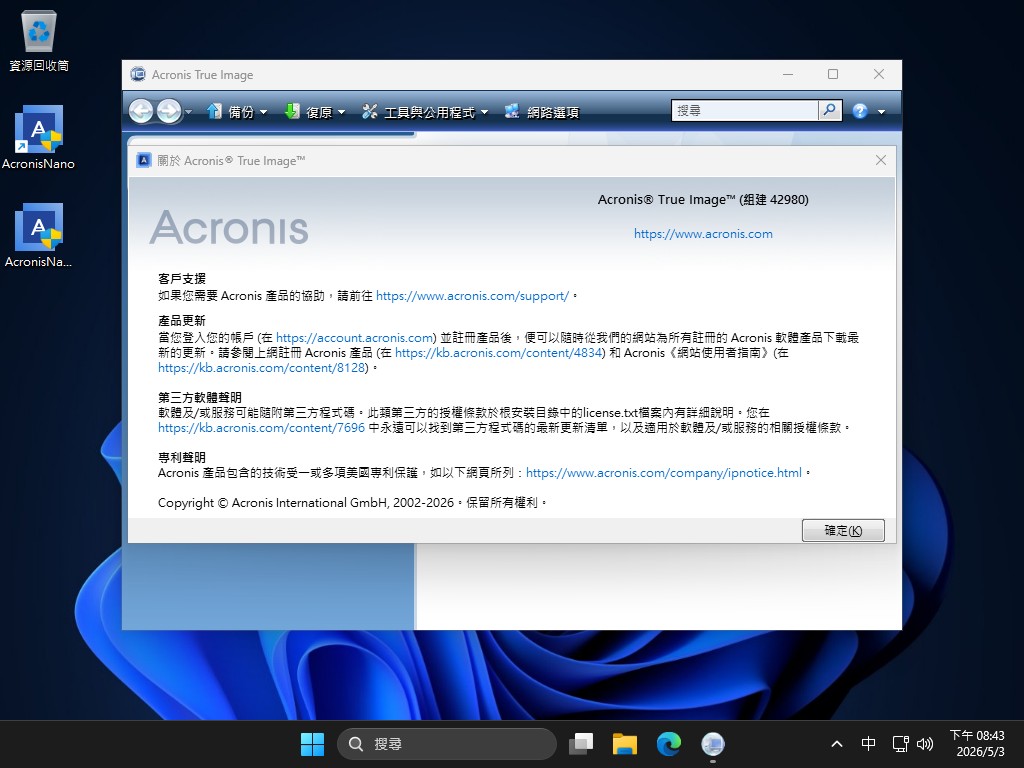The height and width of the screenshot is (768, 1024).
Task: Open the company/ipnotice.html patent link
Action: [664, 473]
